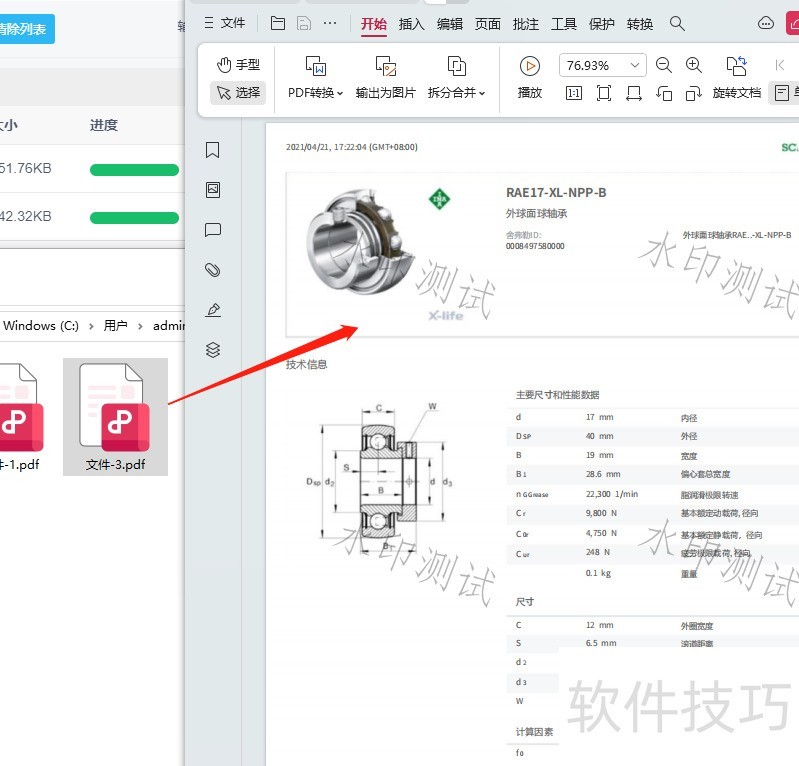
Task: Click the save disk icon
Action: click(x=304, y=23)
